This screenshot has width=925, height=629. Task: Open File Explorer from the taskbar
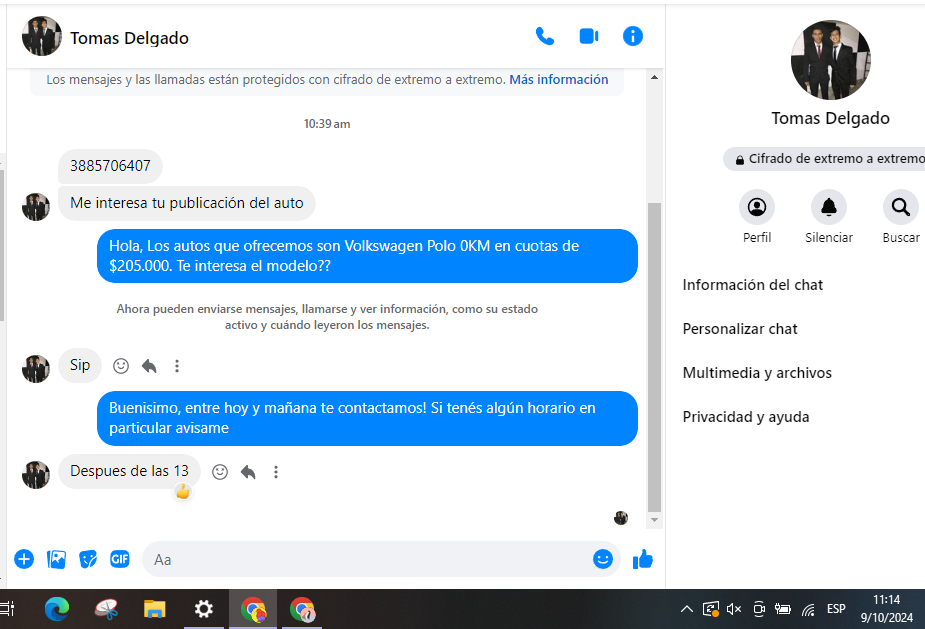click(155, 609)
